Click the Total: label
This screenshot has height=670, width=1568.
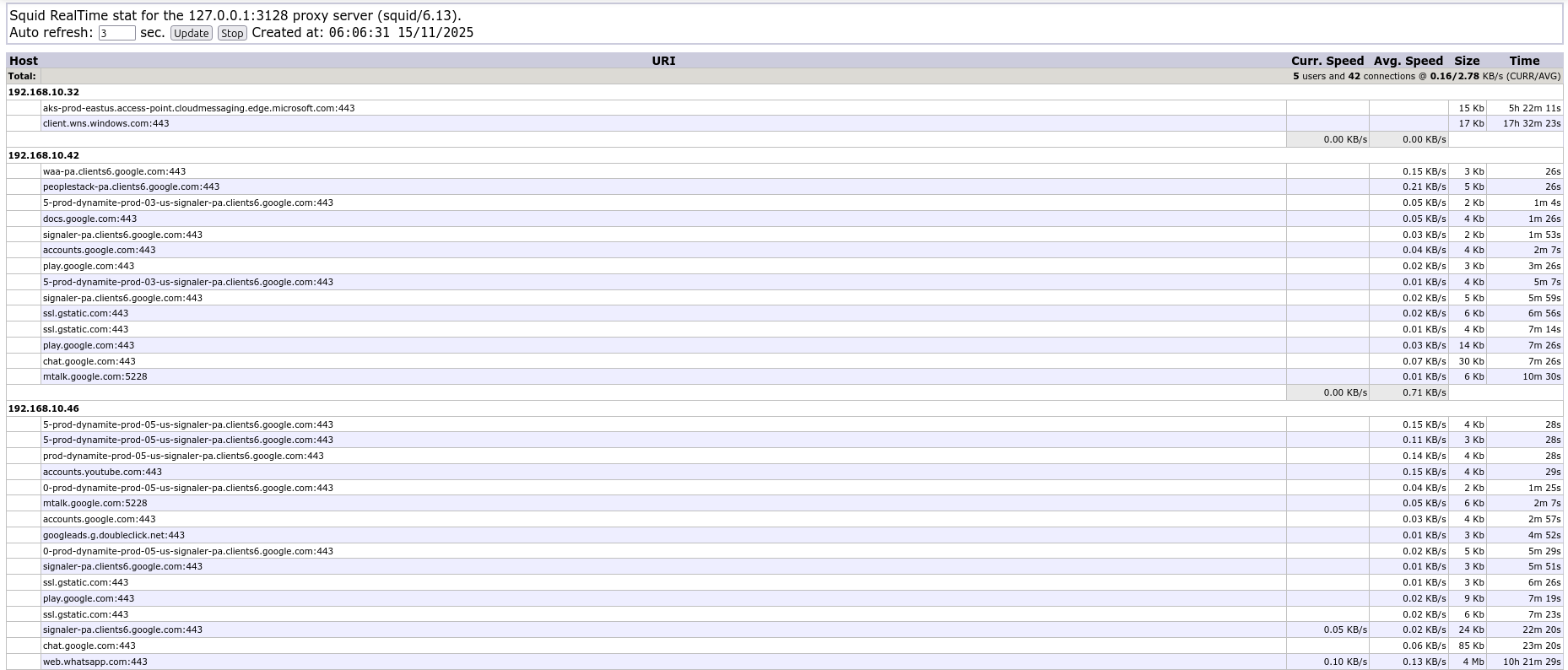click(x=22, y=76)
